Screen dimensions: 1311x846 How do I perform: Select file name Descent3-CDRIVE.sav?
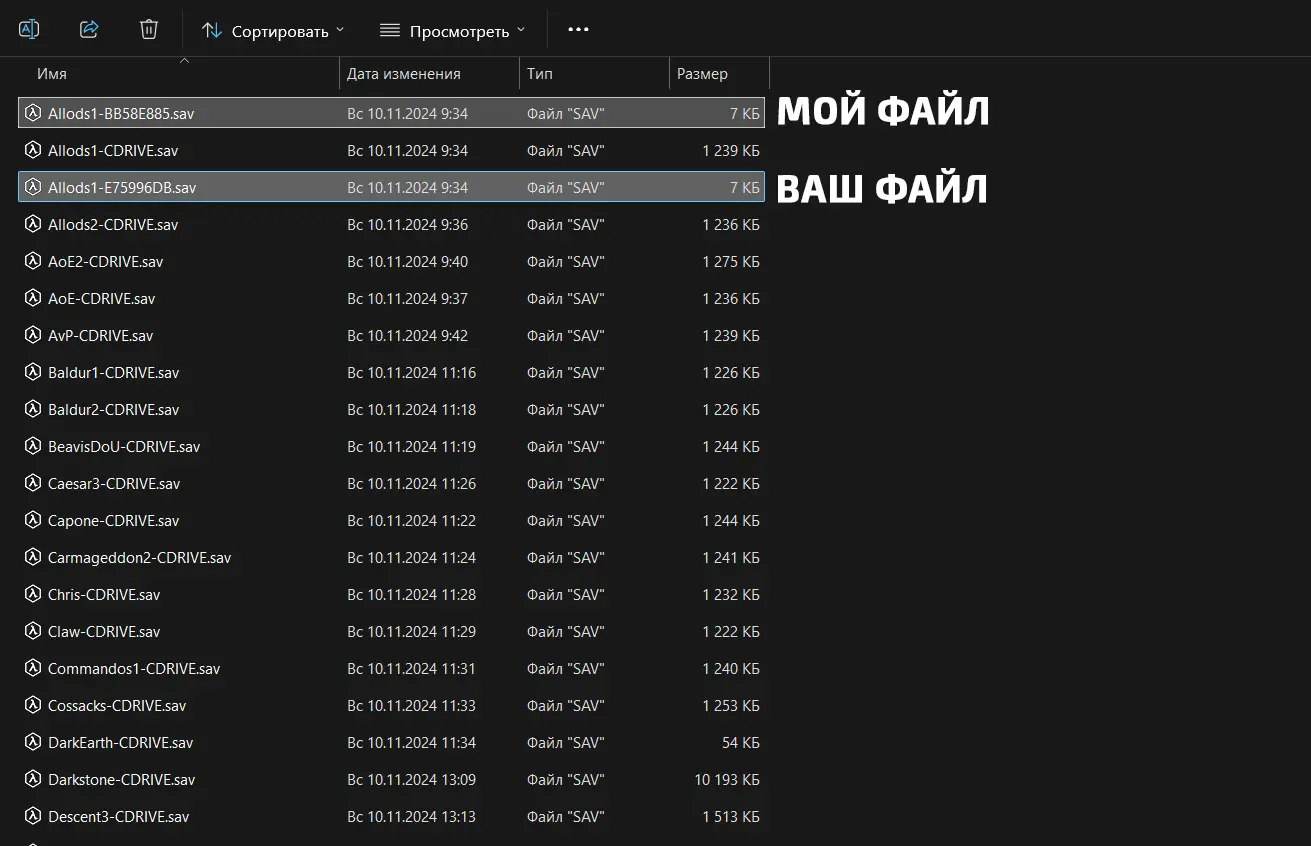(119, 817)
